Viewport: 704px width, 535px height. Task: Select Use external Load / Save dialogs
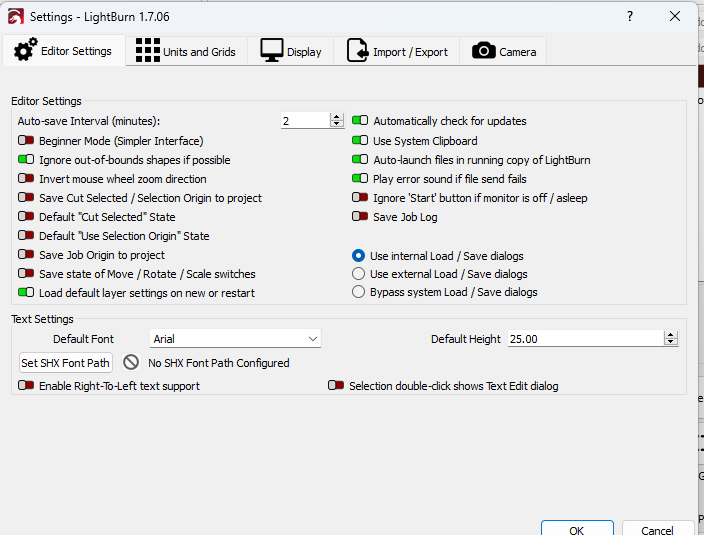pyautogui.click(x=358, y=274)
